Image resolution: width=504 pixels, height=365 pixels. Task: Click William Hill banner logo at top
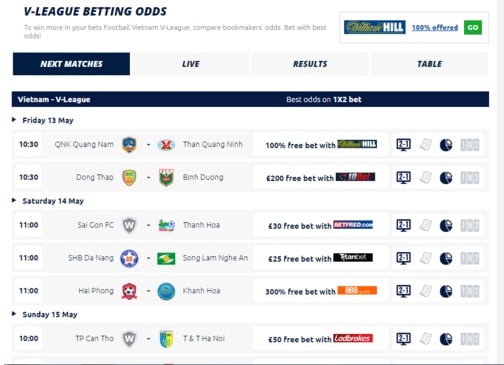tap(375, 27)
